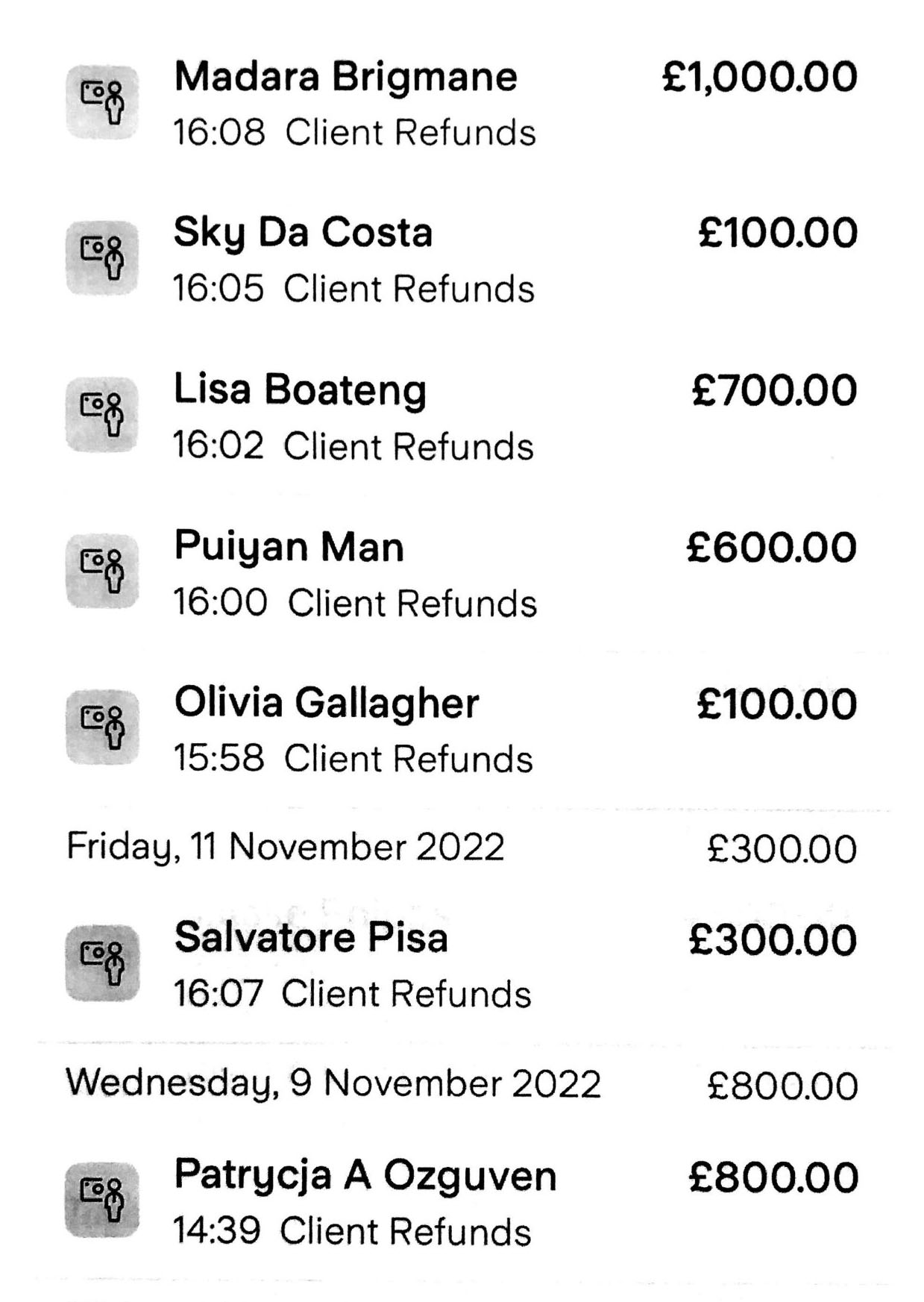
Task: Open Patrycja A Ozguven transaction
Action: [365, 1175]
